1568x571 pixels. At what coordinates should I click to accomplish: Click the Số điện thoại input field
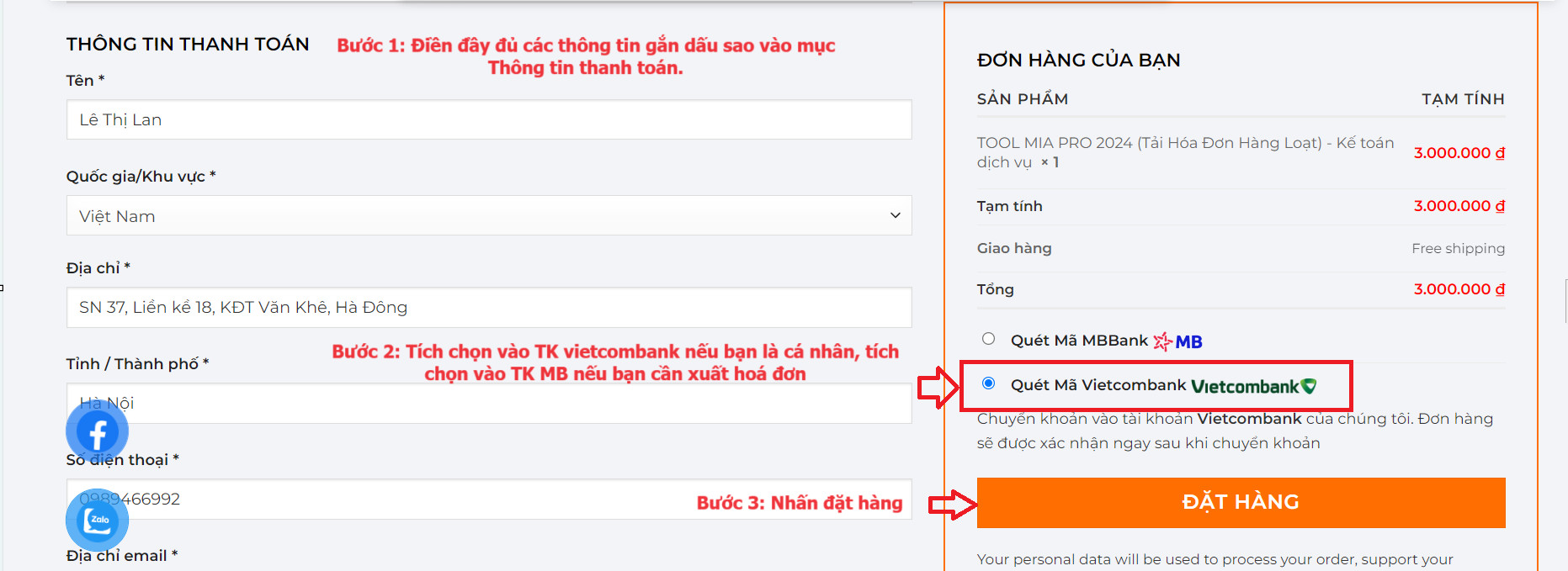click(x=489, y=500)
